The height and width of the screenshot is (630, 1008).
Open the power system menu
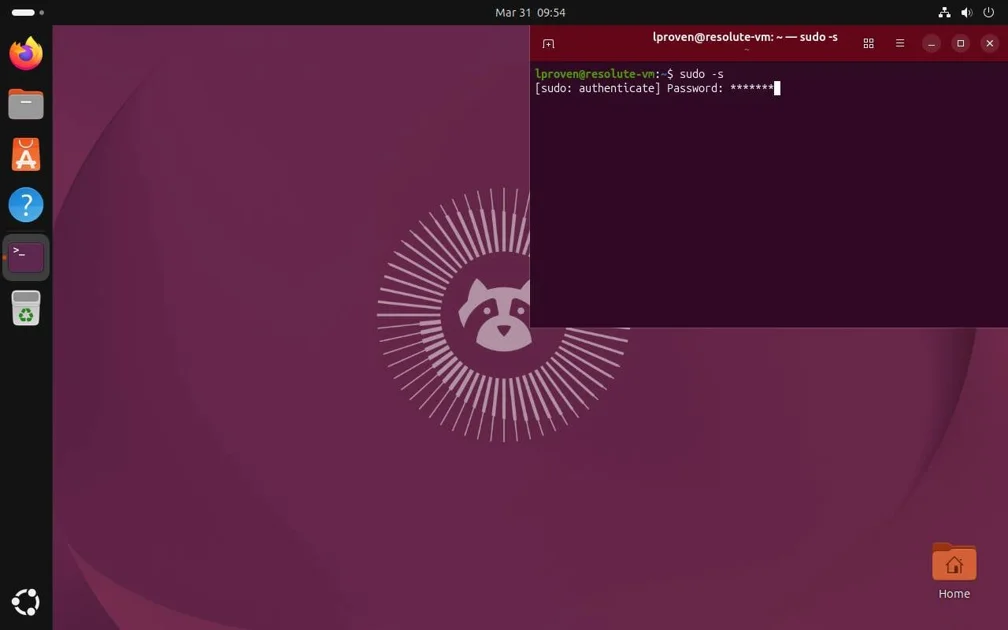pos(989,13)
